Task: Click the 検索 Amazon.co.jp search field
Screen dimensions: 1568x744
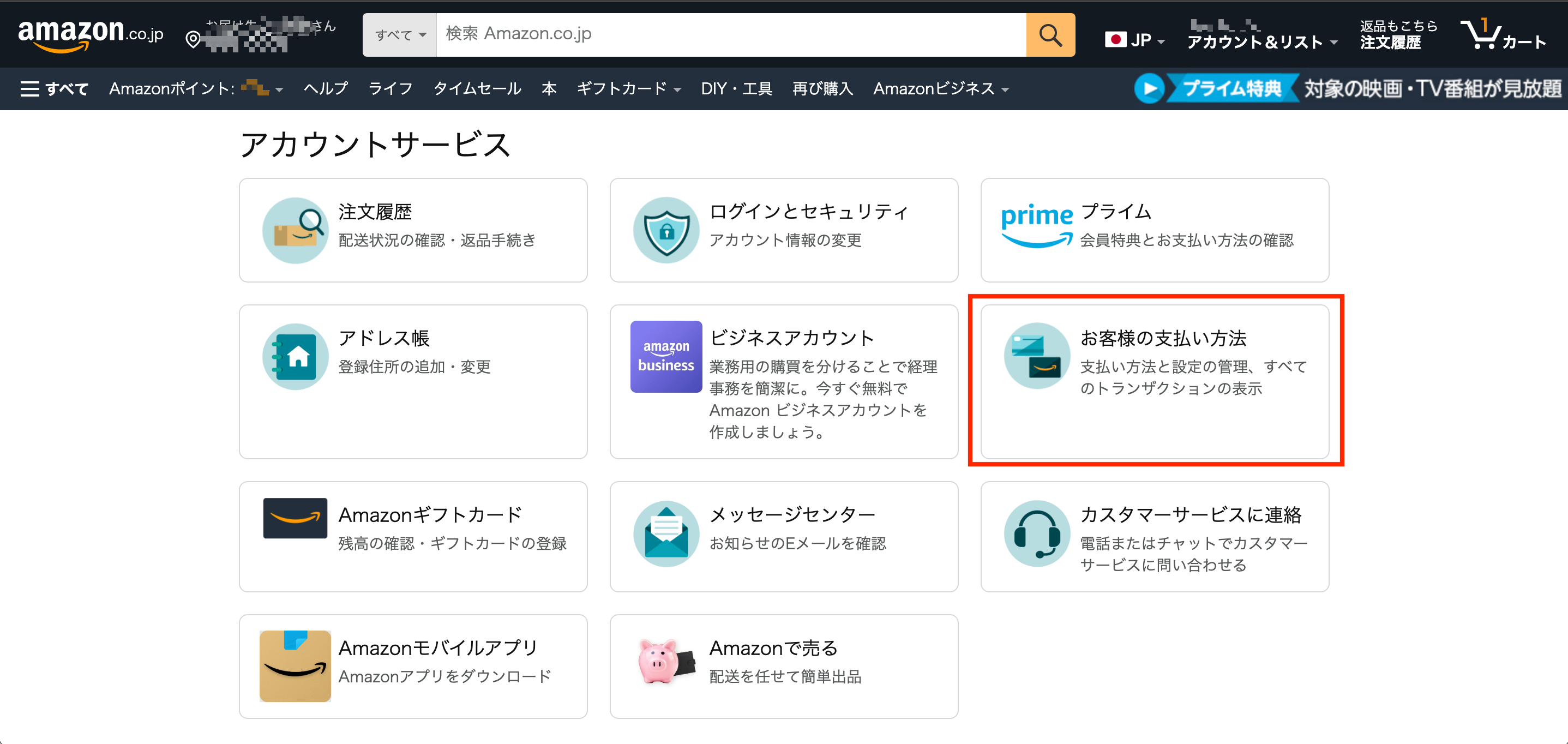Action: 731,35
